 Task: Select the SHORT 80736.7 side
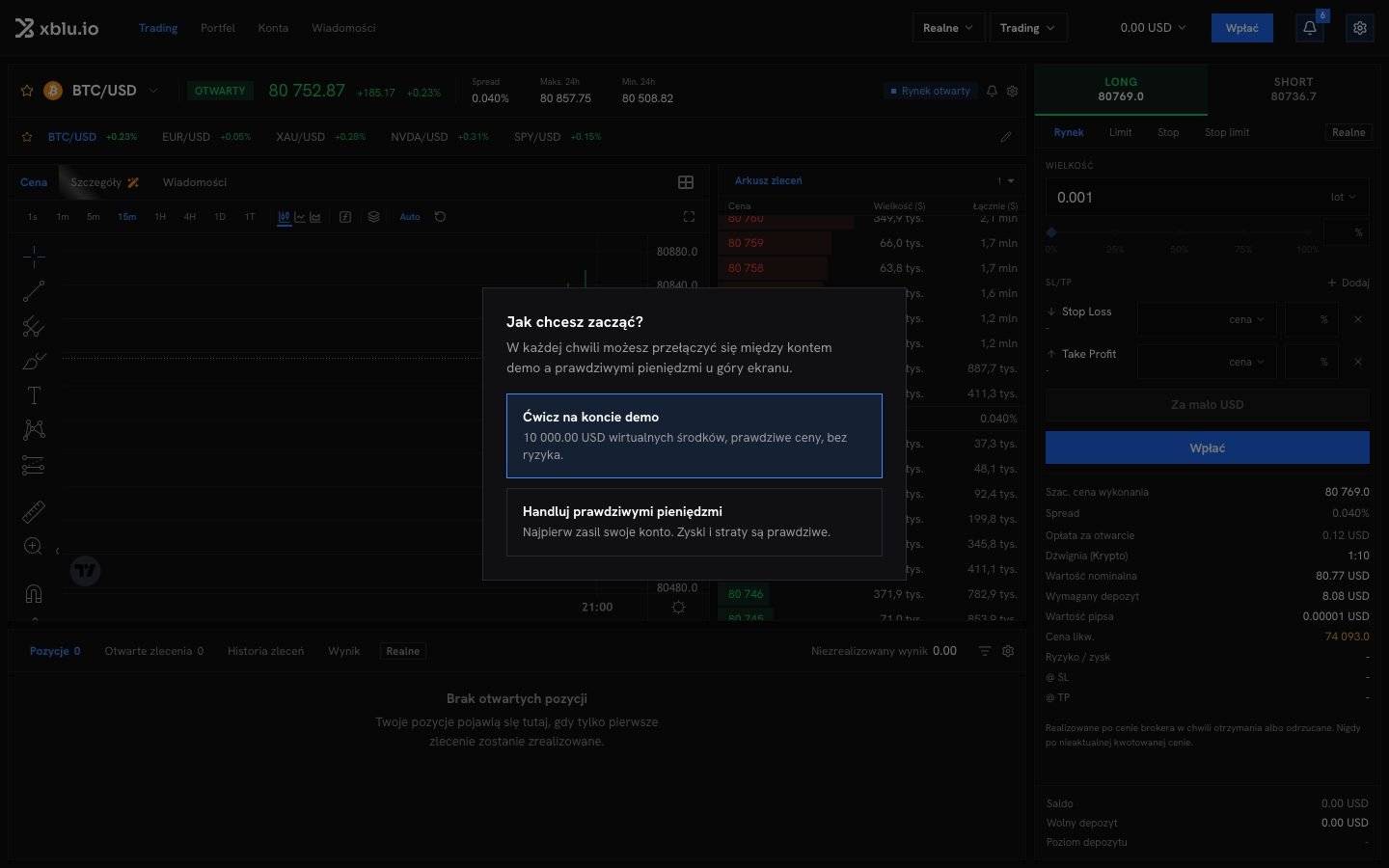1294,90
